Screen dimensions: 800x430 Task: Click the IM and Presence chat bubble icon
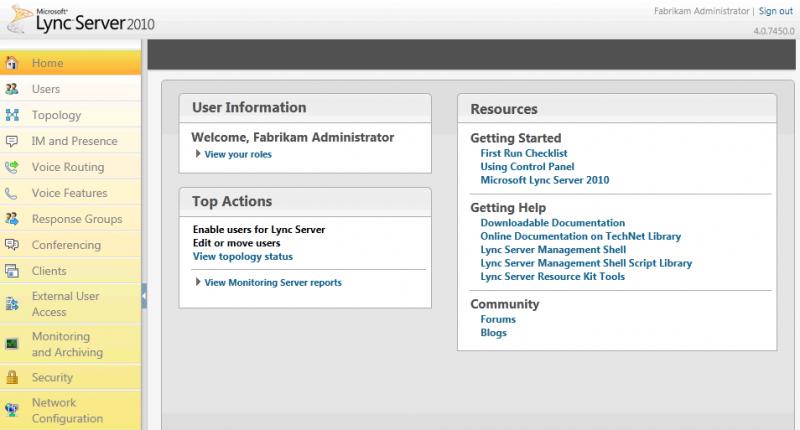click(x=12, y=141)
